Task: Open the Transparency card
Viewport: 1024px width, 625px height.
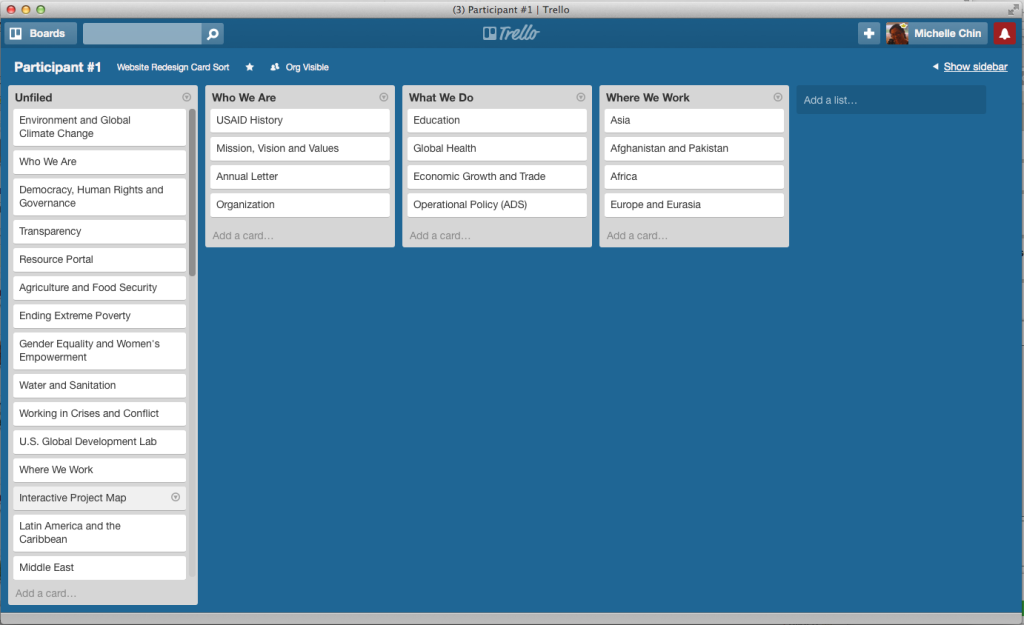Action: click(x=99, y=231)
